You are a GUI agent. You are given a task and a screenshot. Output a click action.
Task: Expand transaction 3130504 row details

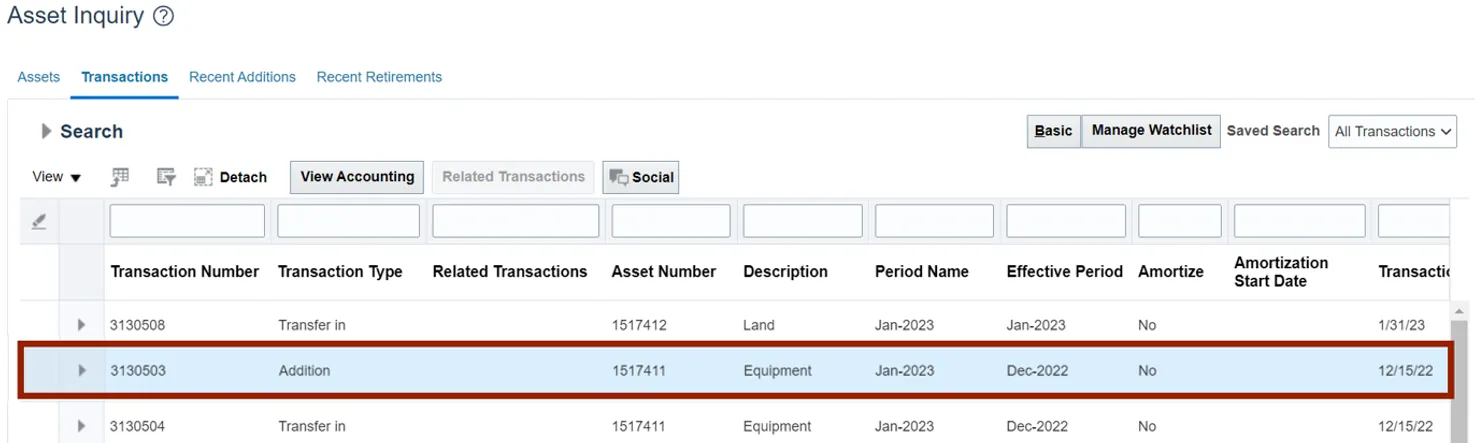click(82, 426)
